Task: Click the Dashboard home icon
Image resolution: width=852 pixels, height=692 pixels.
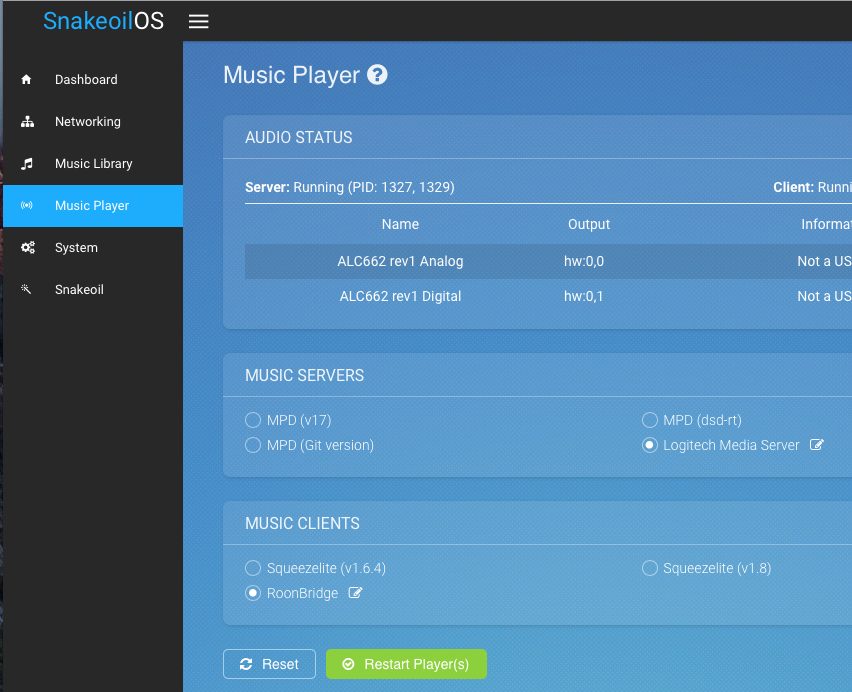Action: (x=26, y=79)
